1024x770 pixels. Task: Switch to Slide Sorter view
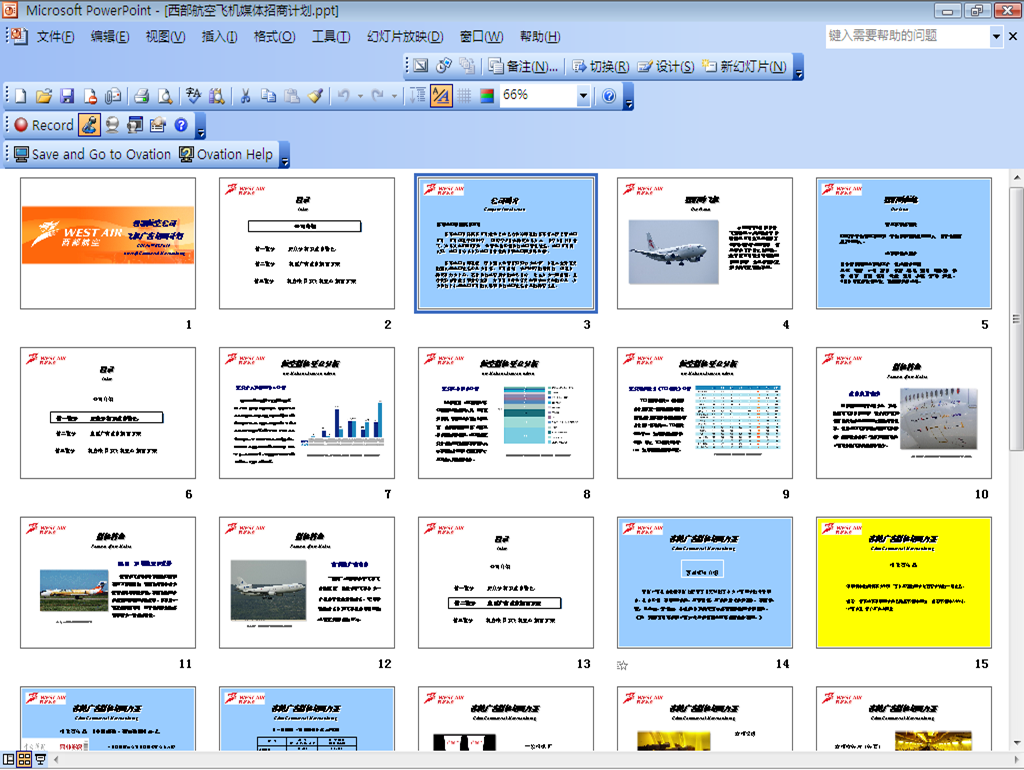(24, 759)
